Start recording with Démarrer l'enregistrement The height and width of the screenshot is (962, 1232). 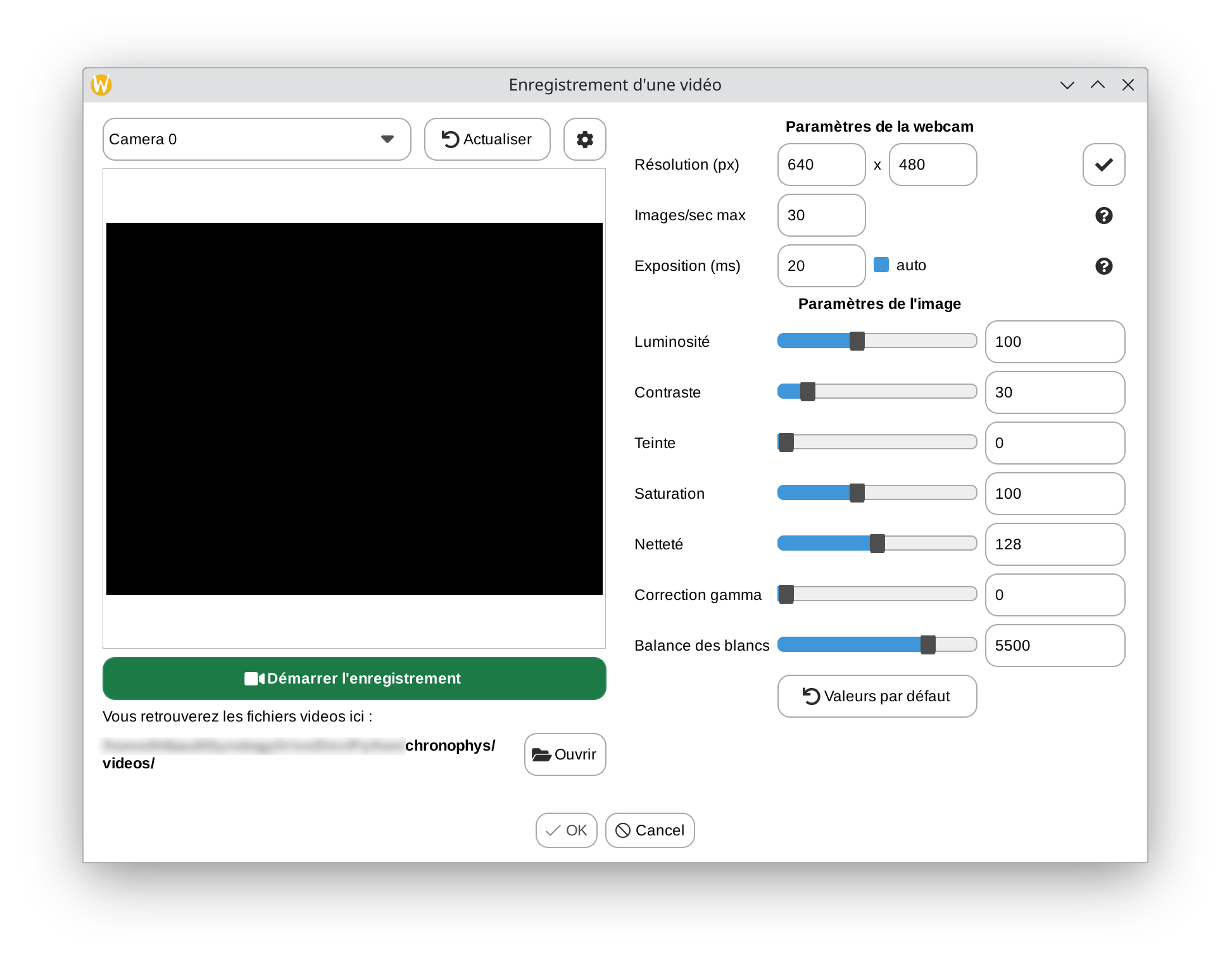coord(354,678)
